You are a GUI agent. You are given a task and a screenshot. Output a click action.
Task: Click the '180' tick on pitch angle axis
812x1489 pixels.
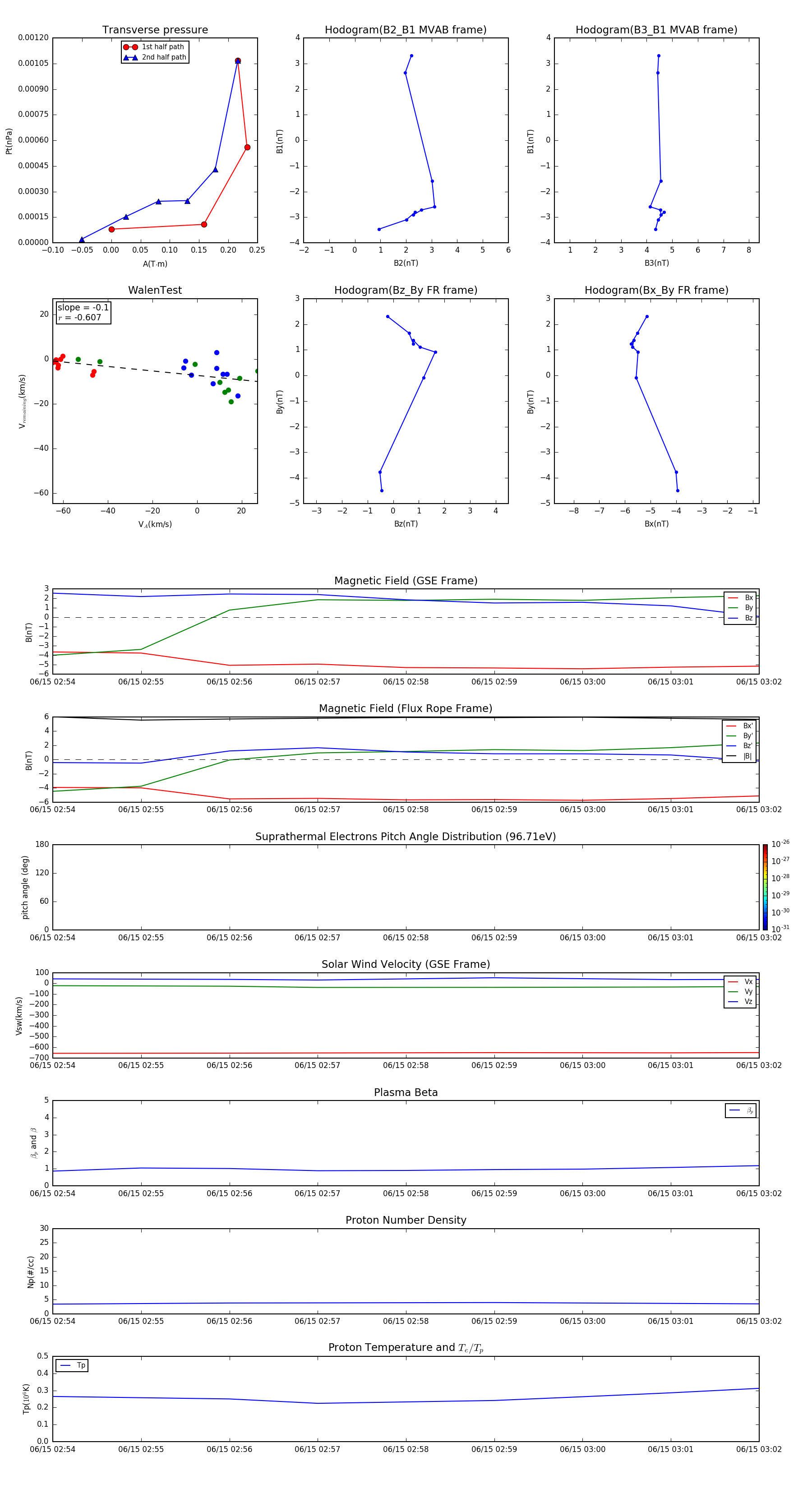click(x=42, y=845)
